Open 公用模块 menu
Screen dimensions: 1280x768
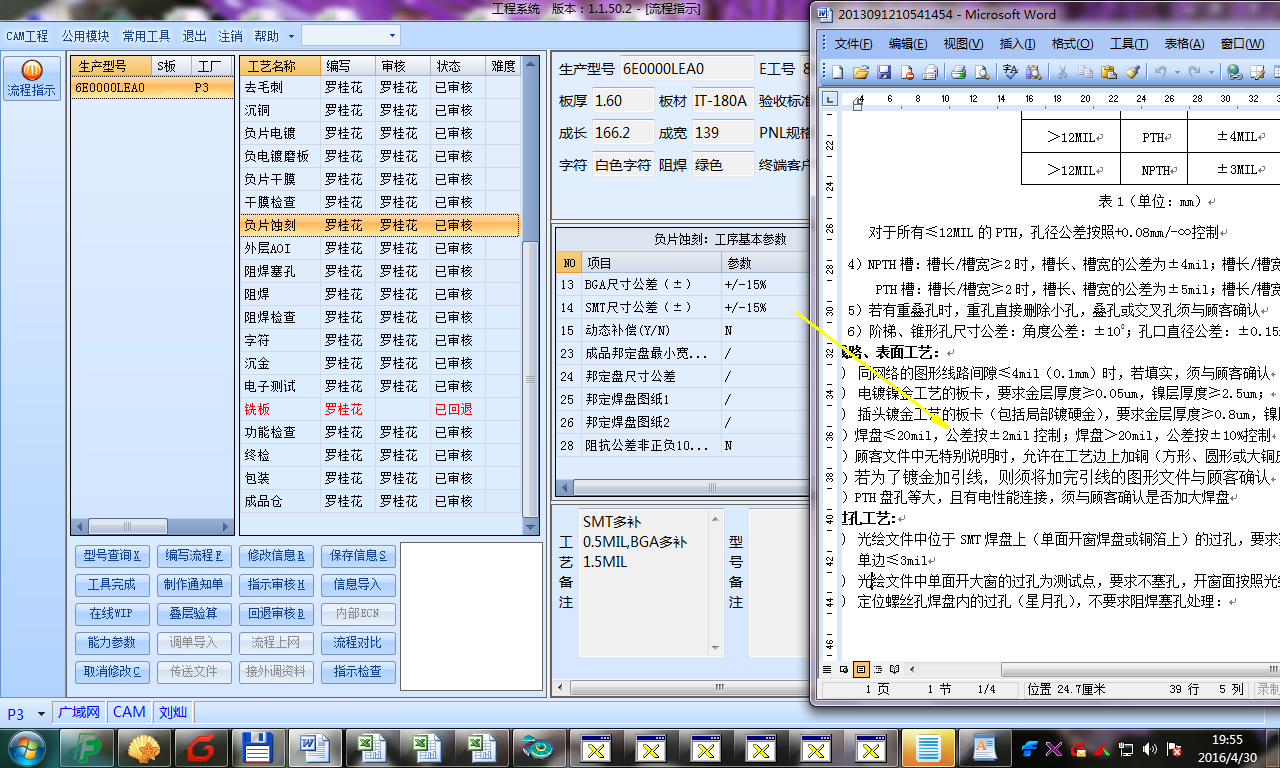[85, 36]
